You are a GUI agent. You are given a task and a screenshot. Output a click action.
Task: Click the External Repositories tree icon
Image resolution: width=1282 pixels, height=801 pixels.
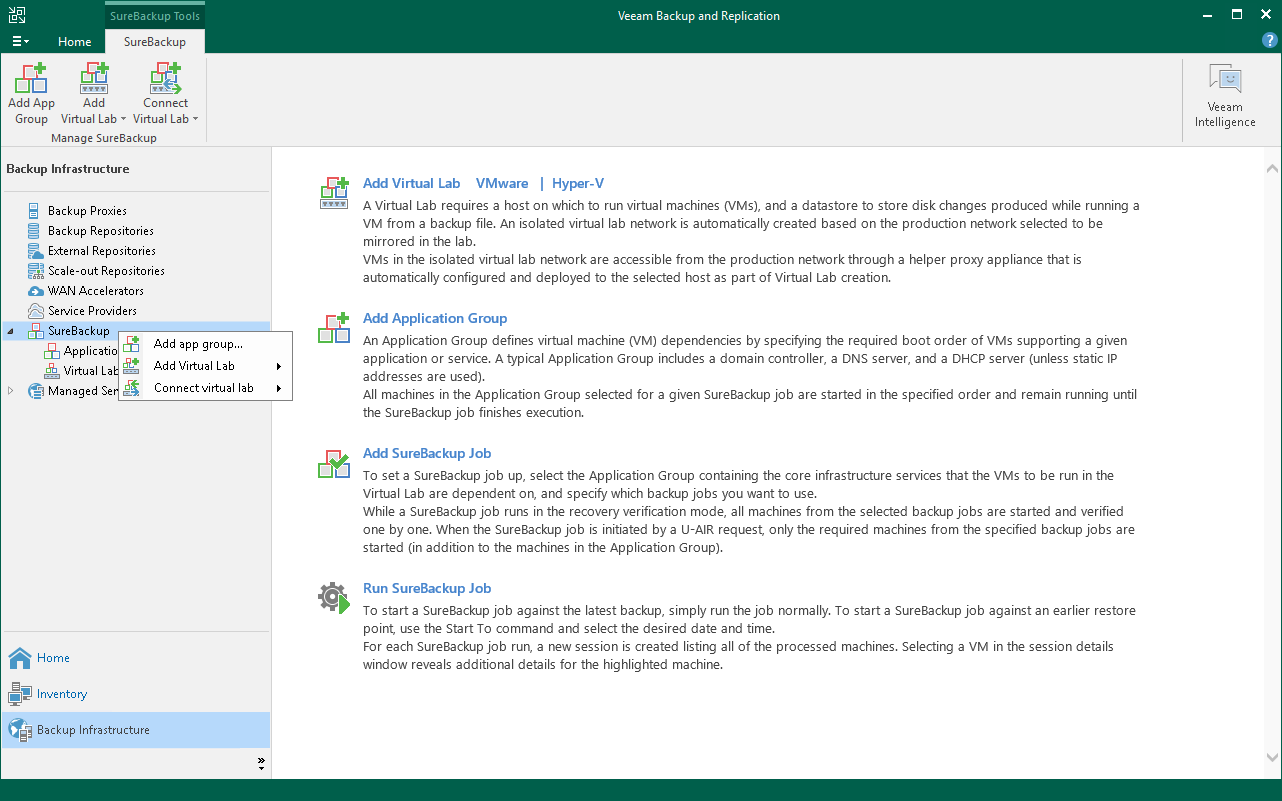tap(36, 251)
